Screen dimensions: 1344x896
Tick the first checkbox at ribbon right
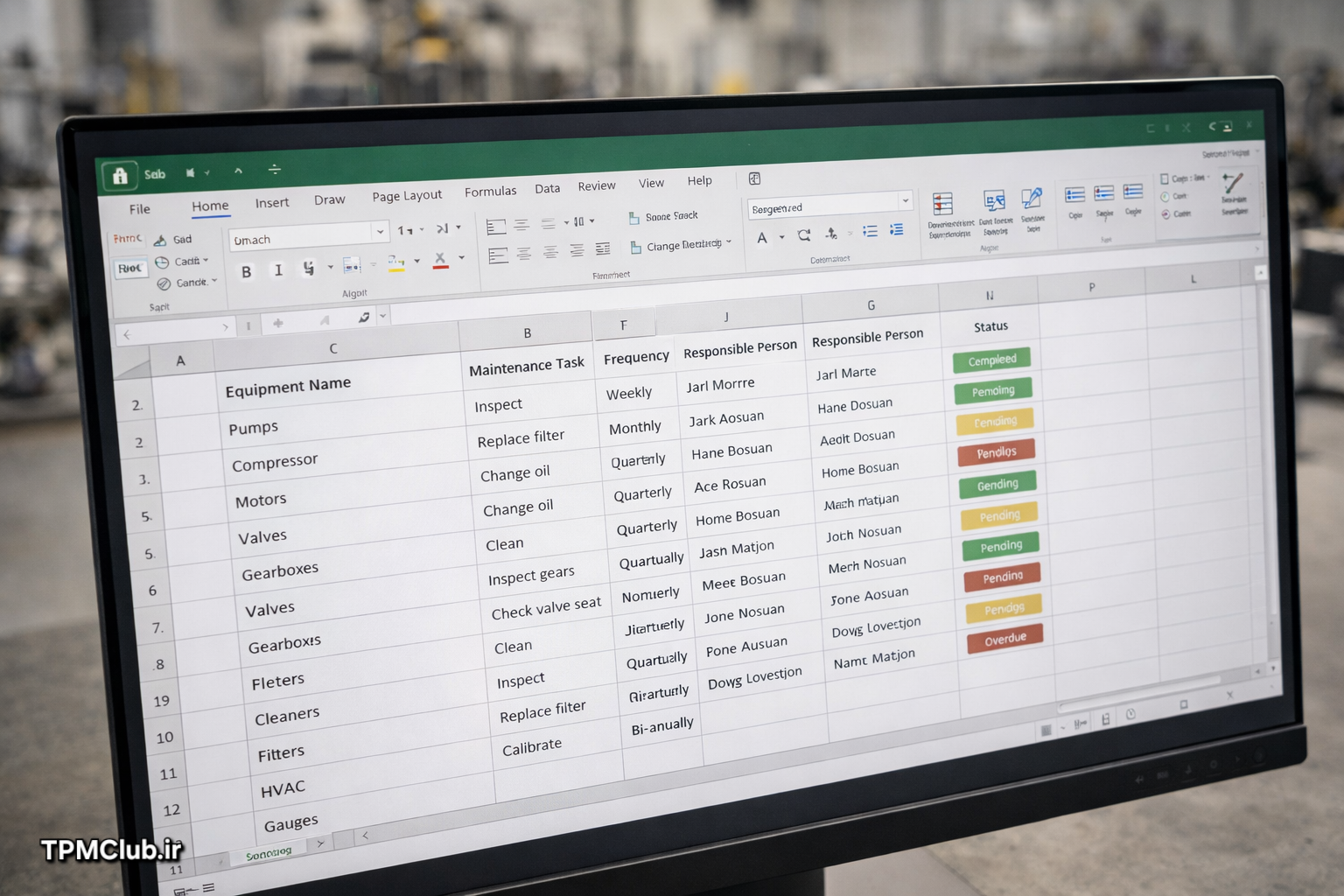[x=1165, y=179]
